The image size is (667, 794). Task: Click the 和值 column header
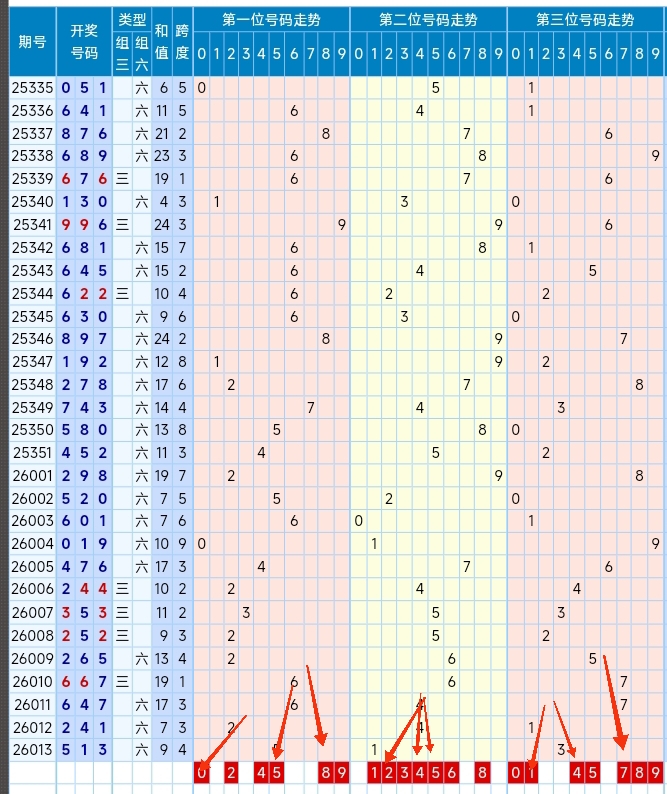(162, 42)
